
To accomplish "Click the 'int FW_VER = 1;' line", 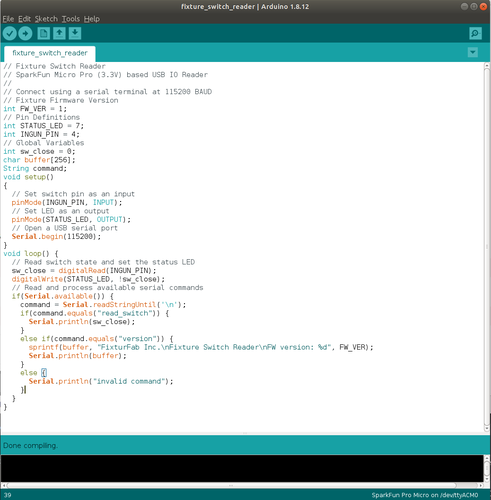I will point(35,109).
